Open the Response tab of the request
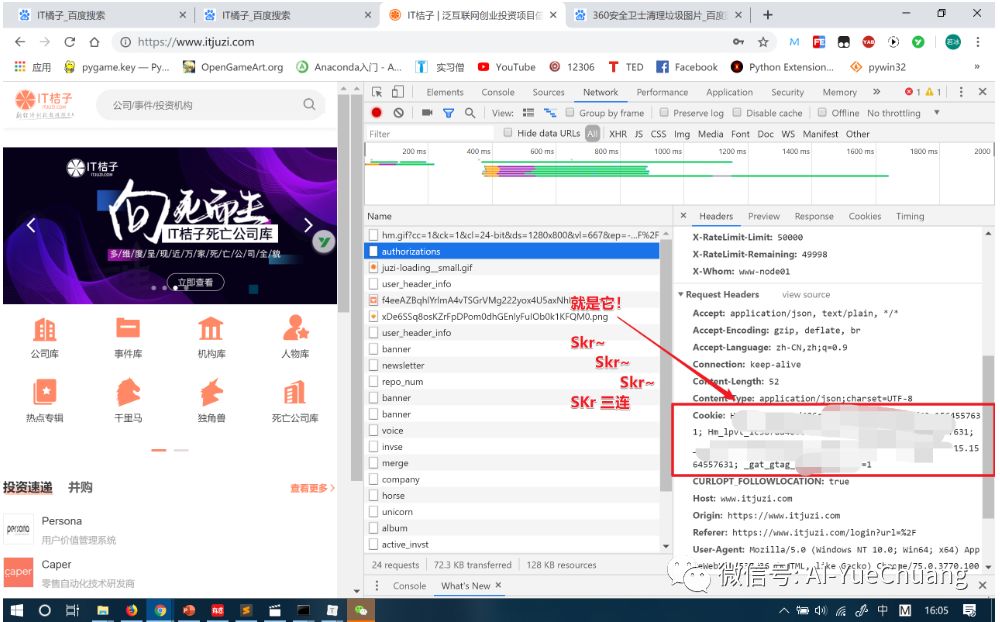This screenshot has height=622, width=1000. coord(814,216)
